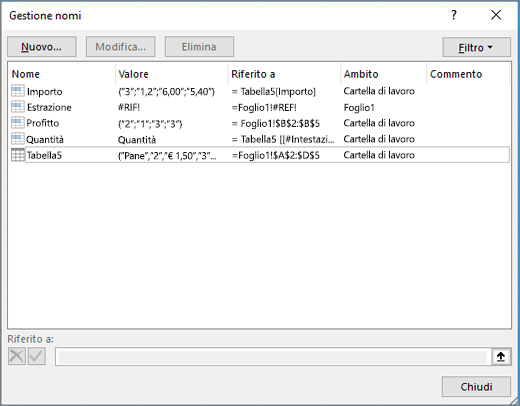The width and height of the screenshot is (520, 406).
Task: Sort by the Valore column header
Action: pyautogui.click(x=172, y=74)
